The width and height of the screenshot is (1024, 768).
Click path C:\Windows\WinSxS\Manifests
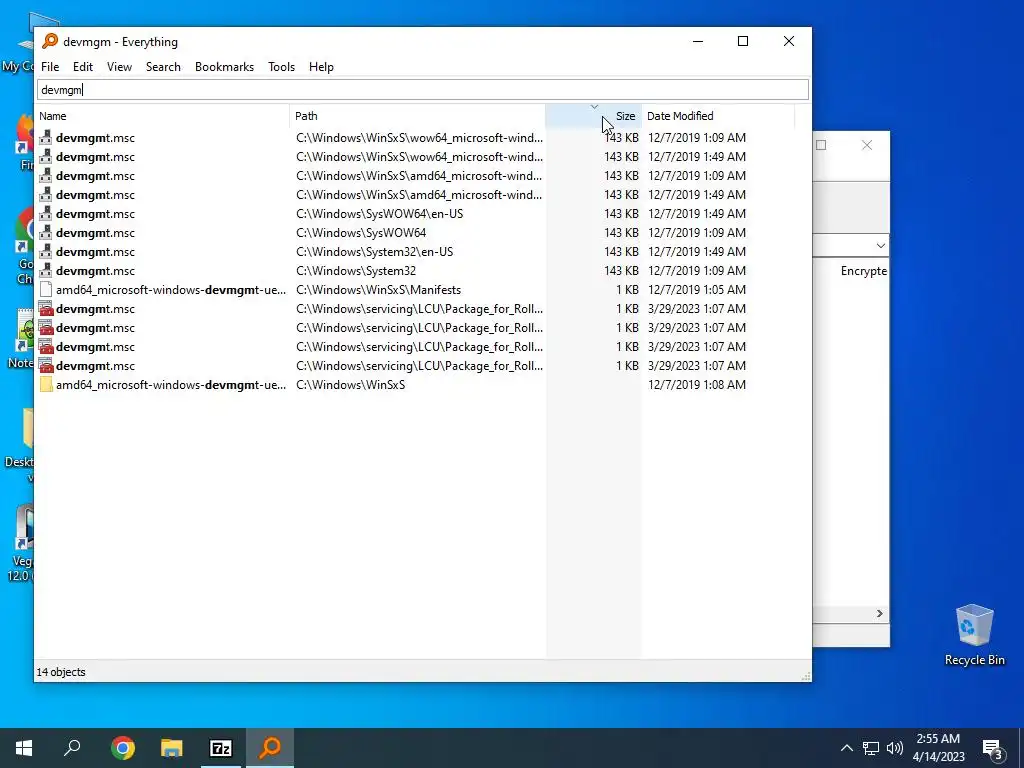[x=378, y=289]
